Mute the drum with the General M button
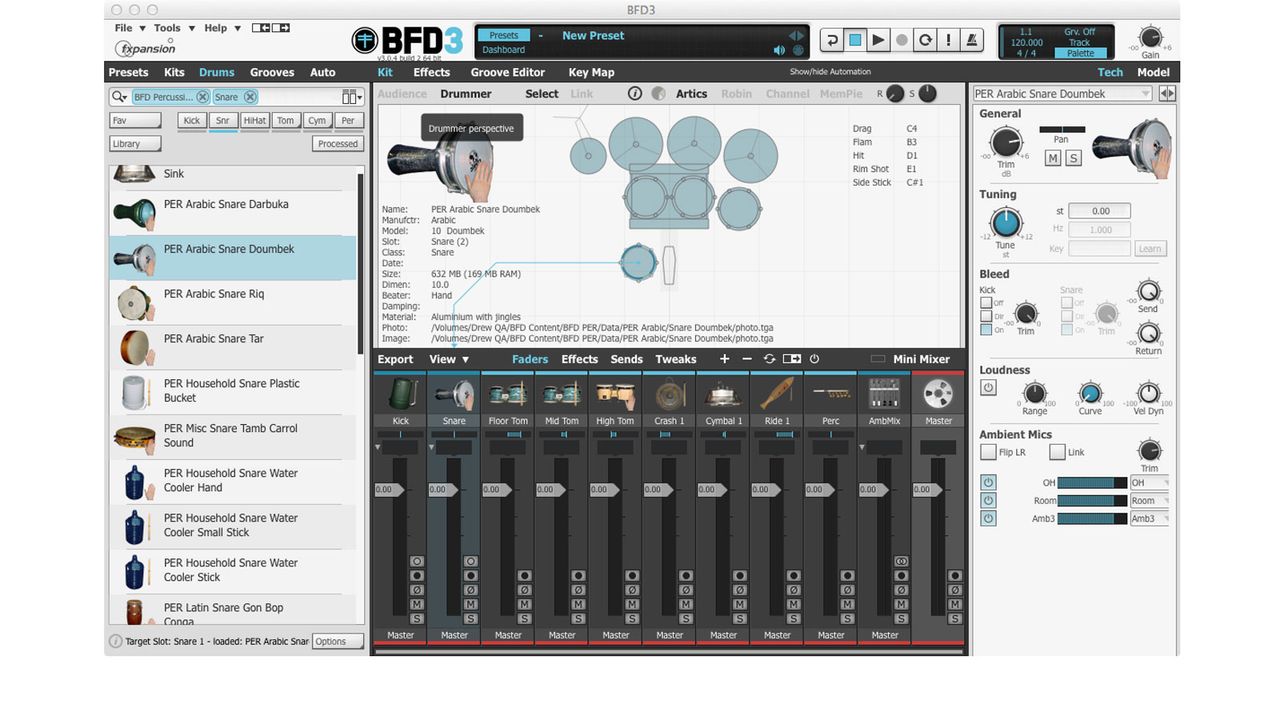The width and height of the screenshot is (1280, 720). point(1053,158)
